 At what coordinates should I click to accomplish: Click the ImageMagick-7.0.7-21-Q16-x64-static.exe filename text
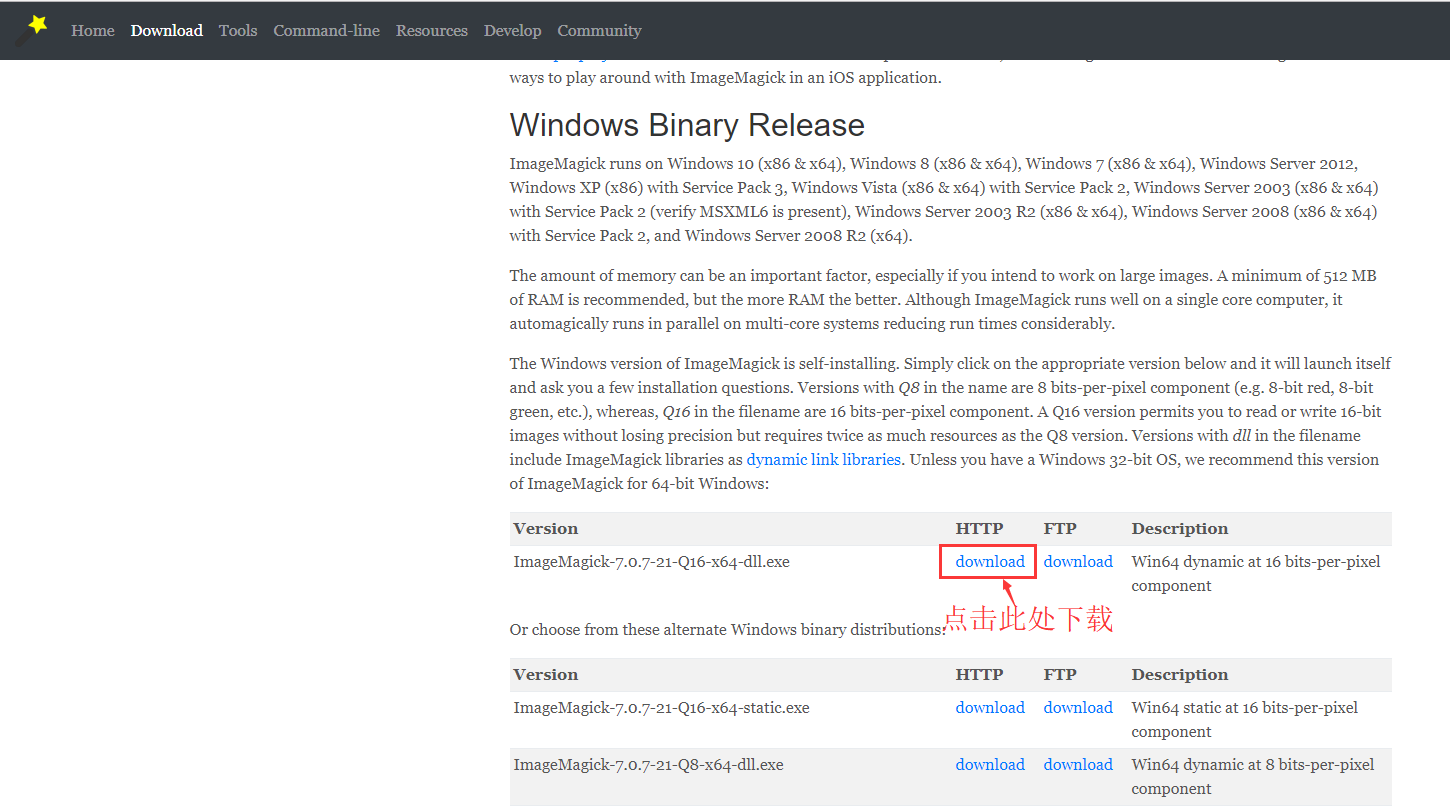point(661,708)
